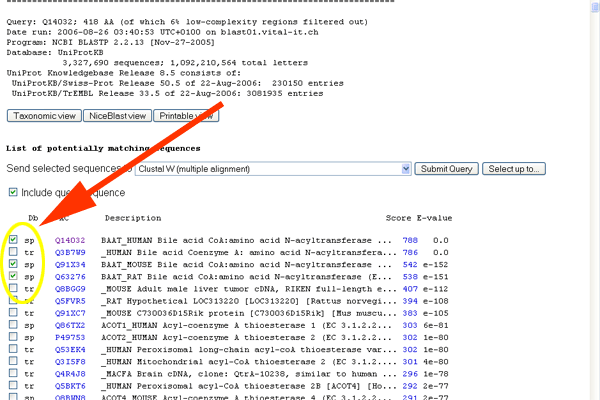Open the Q14032 accession link
Image resolution: width=600 pixels, height=400 pixels.
[69, 241]
